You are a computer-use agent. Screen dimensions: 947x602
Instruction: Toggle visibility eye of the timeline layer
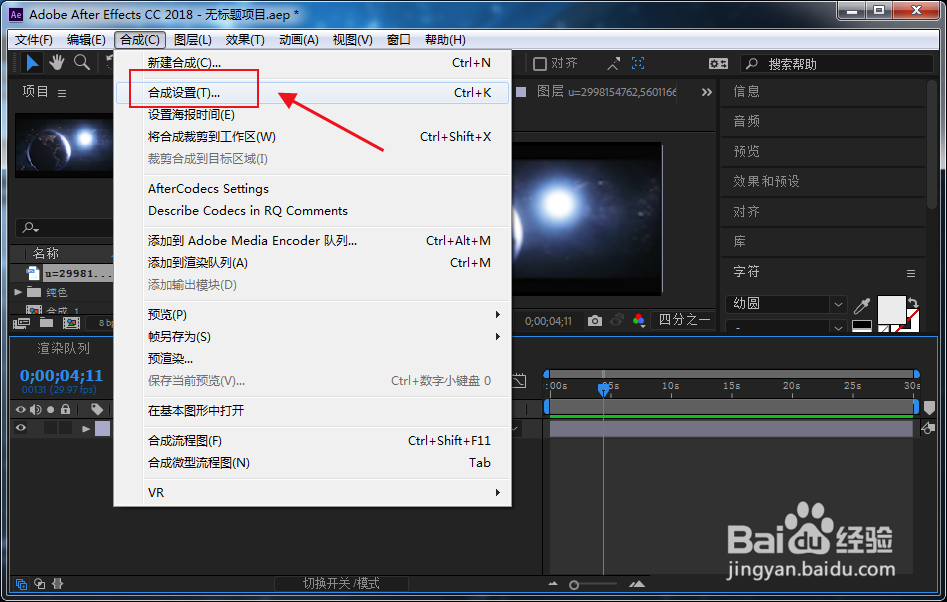coord(21,428)
